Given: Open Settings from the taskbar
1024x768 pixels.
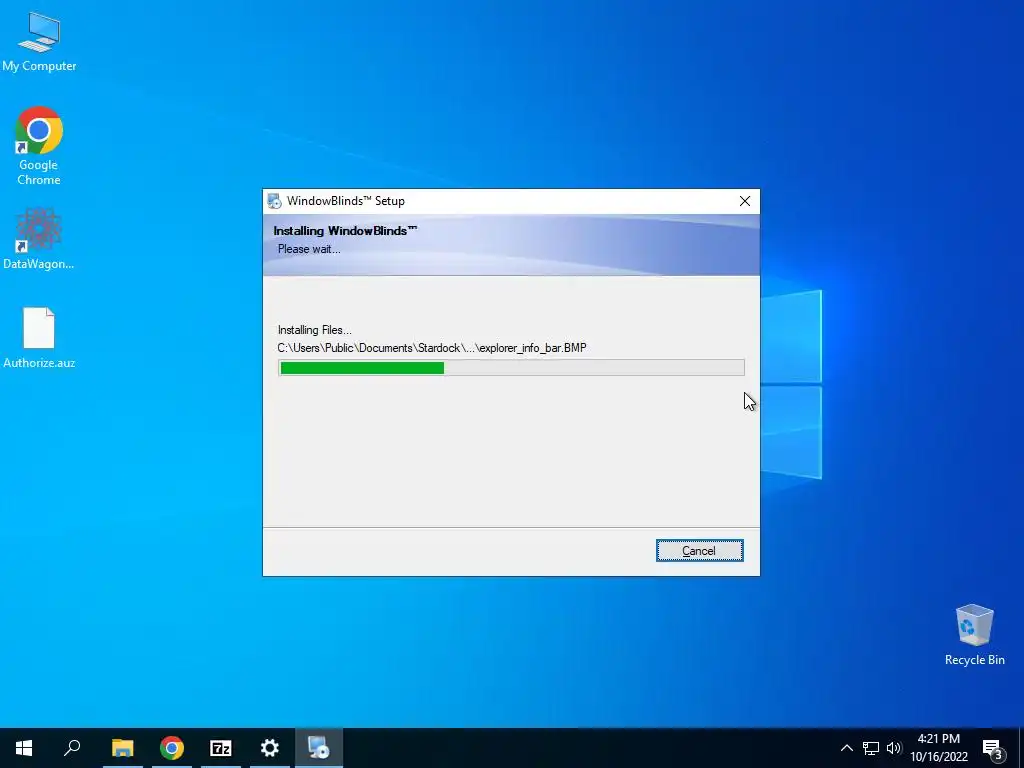Looking at the screenshot, I should point(270,748).
